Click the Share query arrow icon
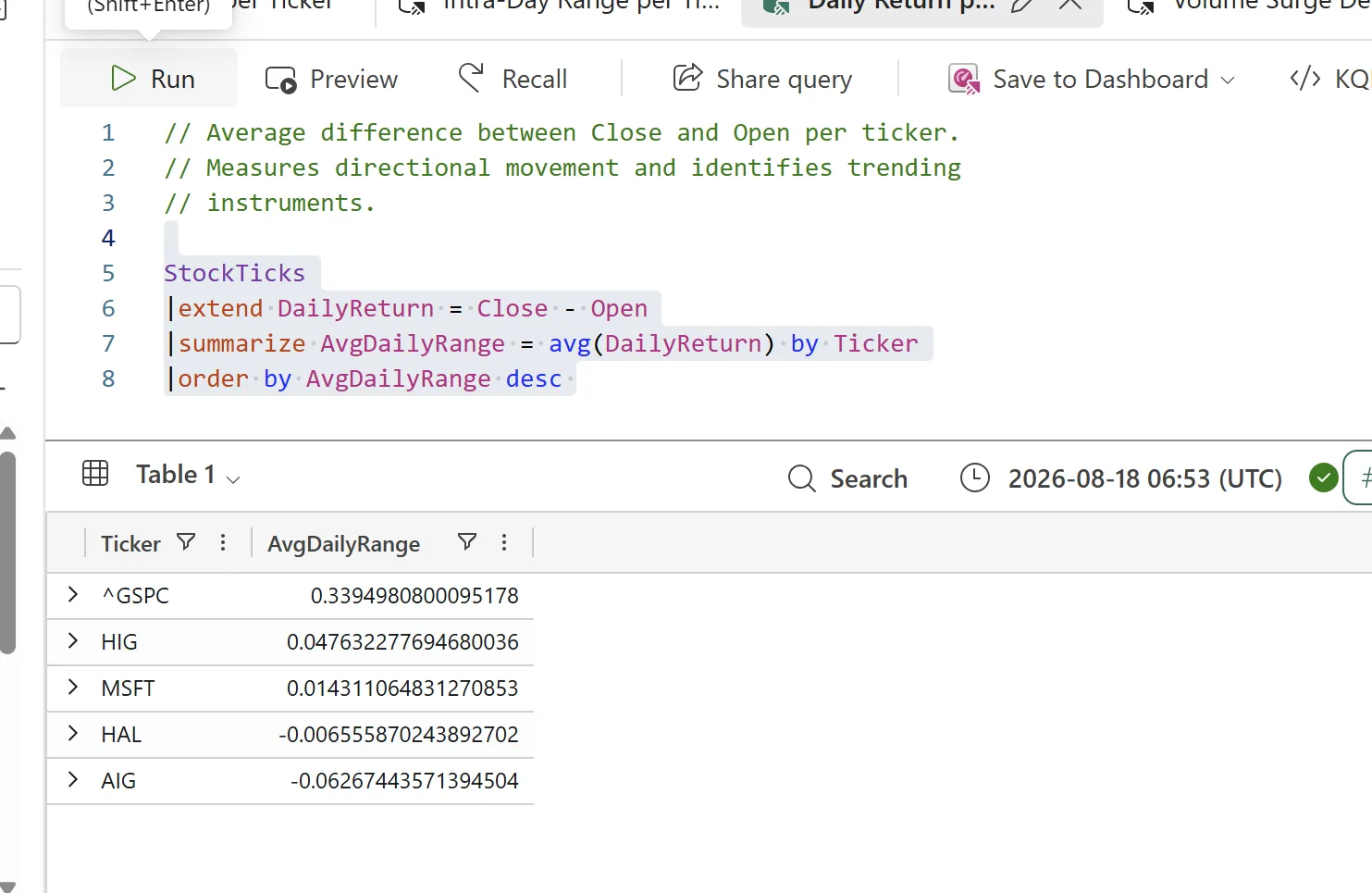This screenshot has width=1372, height=893. pyautogui.click(x=687, y=77)
